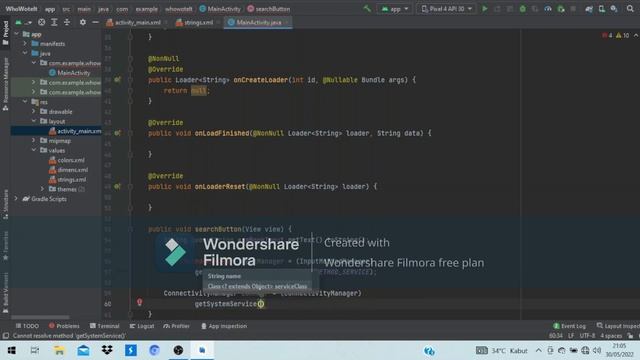The width and height of the screenshot is (640, 360).
Task: Click the onCreateLoader override gutter icon
Action: point(118,80)
